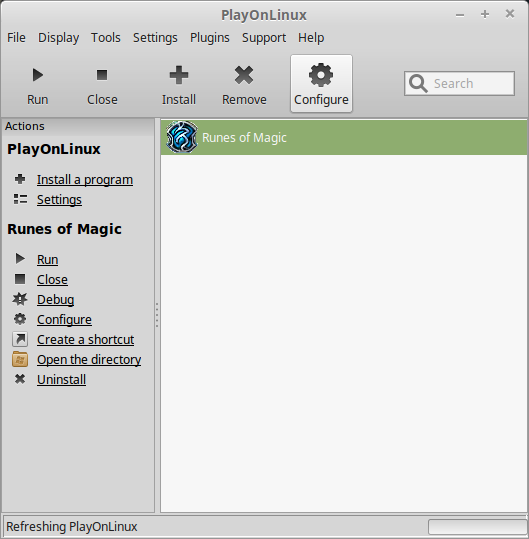Start the Debug link
The image size is (529, 539).
(x=55, y=299)
